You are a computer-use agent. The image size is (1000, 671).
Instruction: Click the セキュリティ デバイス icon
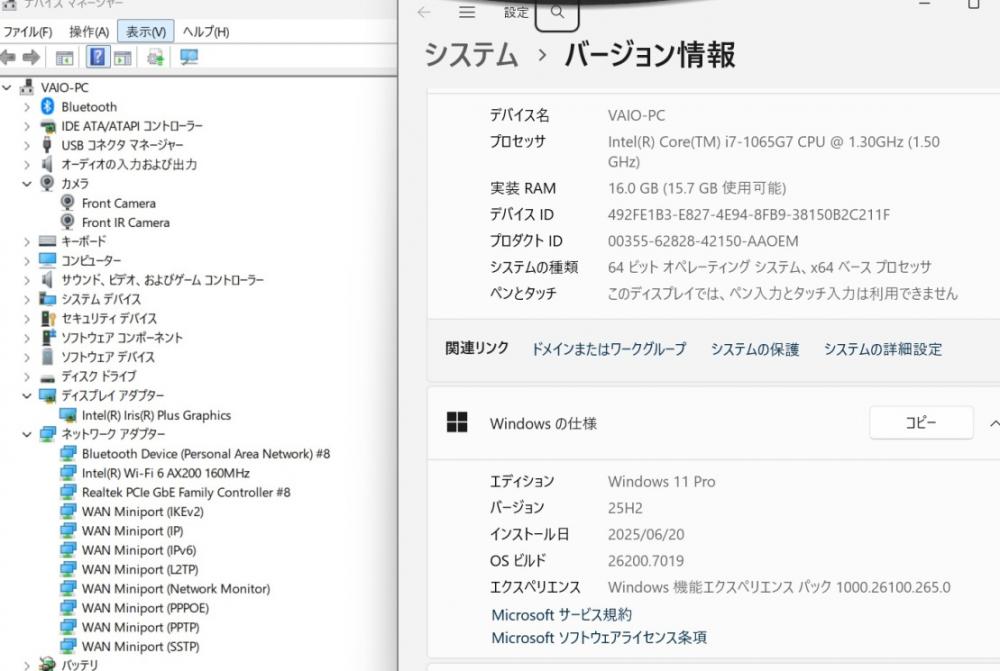[48, 318]
